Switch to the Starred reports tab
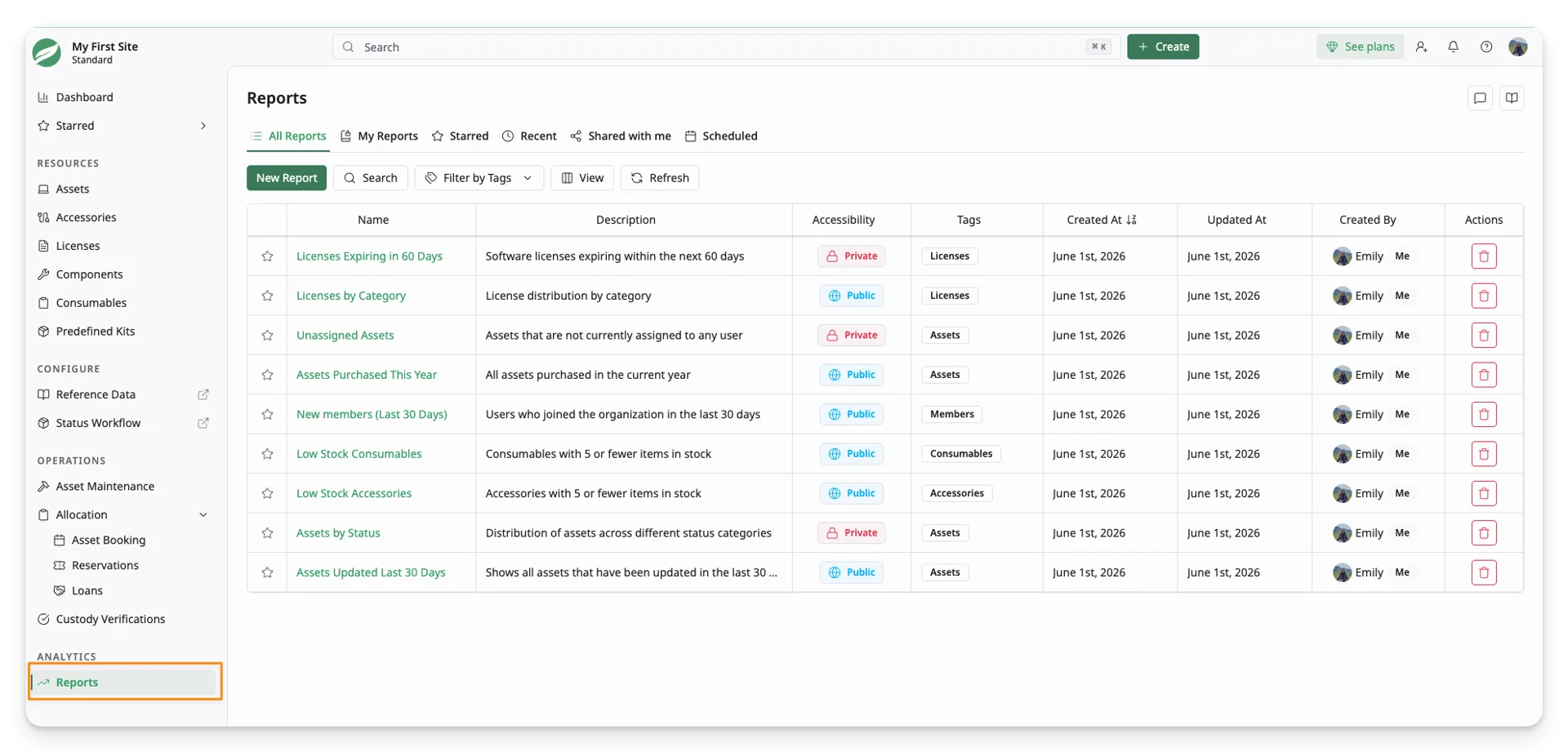This screenshot has width=1568, height=752. [460, 136]
